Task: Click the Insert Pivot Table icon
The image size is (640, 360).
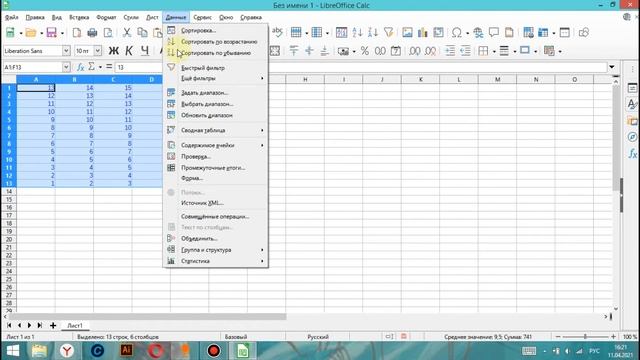Action: (x=438, y=32)
